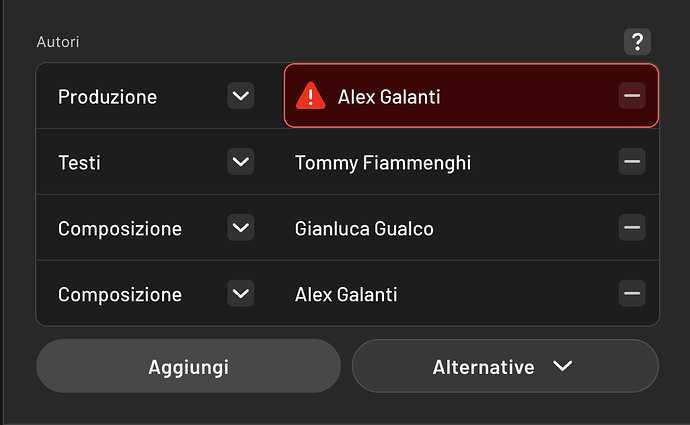Screen dimensions: 690x425
Task: Expand Gianluca Gualco's Composizione role dropdown
Action: (240, 228)
